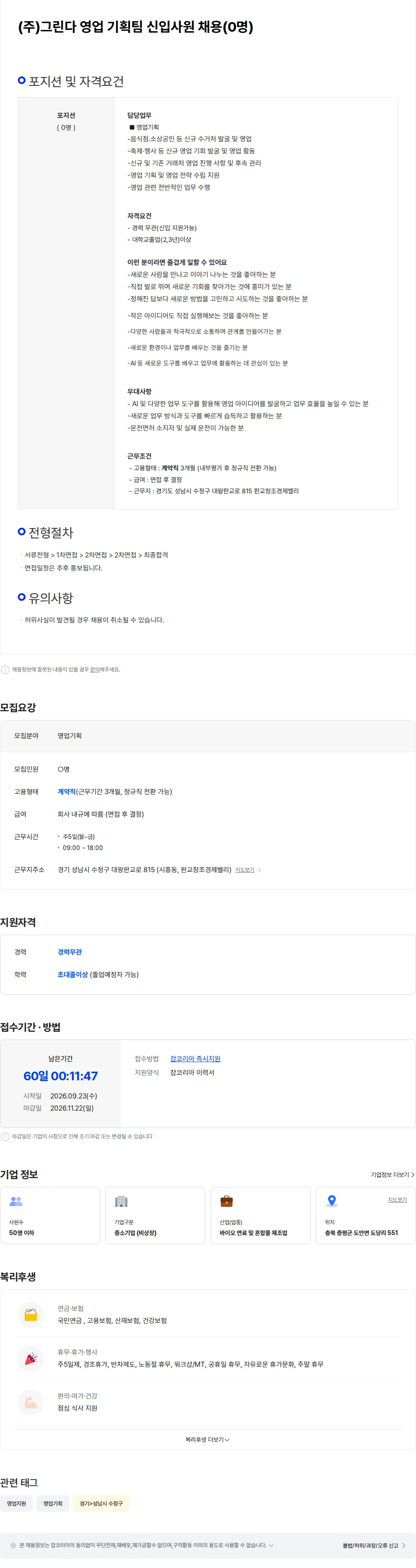416x1568 pixels.
Task: Open 지도보기 next to 근무지주소
Action: click(x=244, y=870)
